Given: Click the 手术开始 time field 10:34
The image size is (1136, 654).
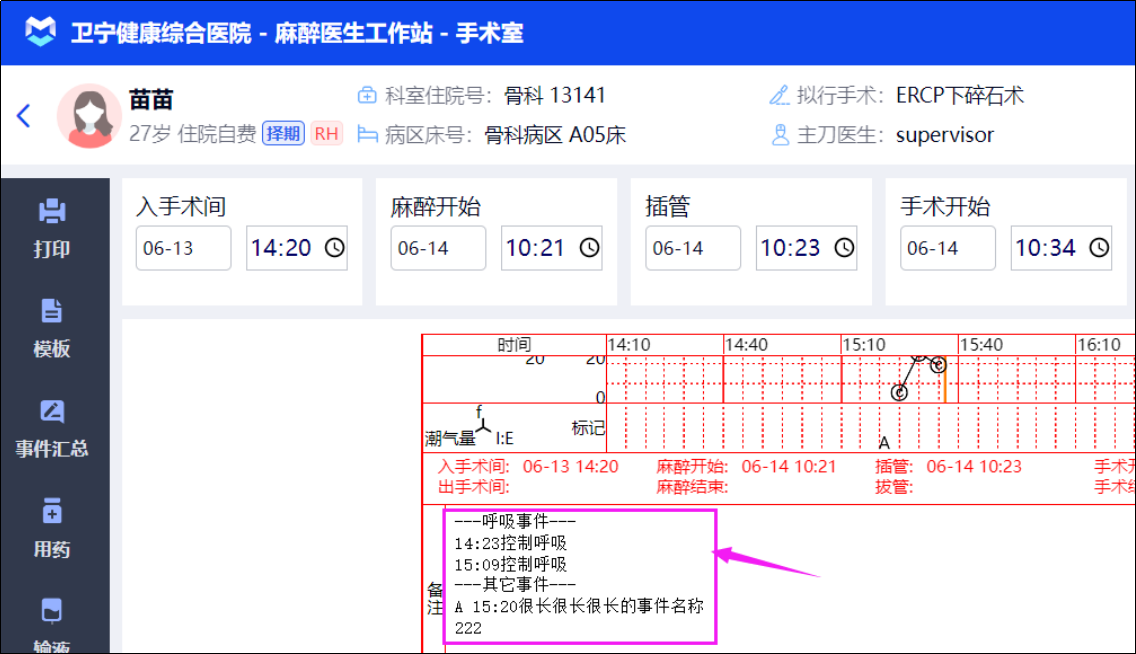Looking at the screenshot, I should (1061, 248).
